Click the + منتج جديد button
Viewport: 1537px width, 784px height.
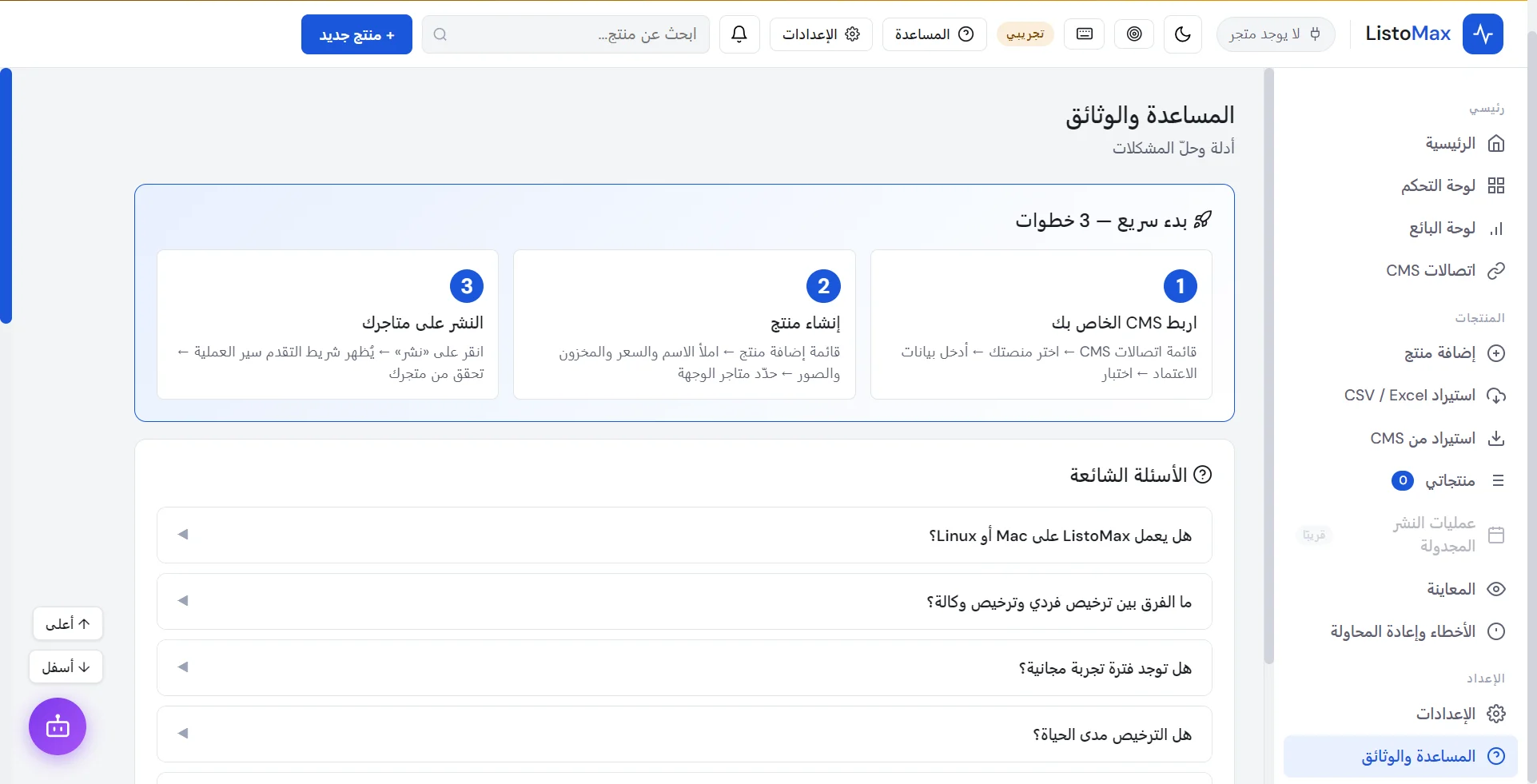pyautogui.click(x=356, y=34)
